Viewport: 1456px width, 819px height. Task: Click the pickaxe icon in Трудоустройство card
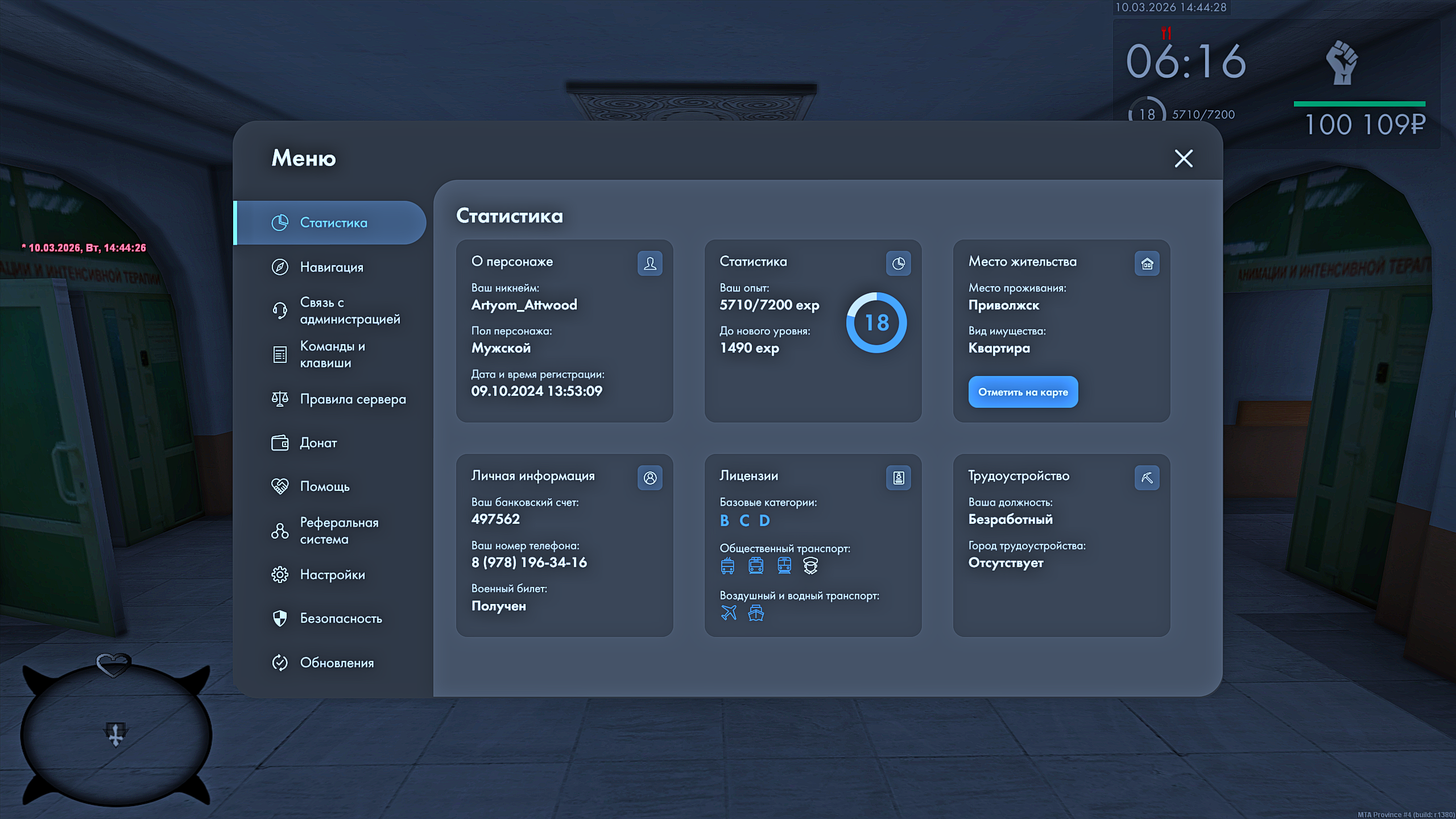(1147, 478)
